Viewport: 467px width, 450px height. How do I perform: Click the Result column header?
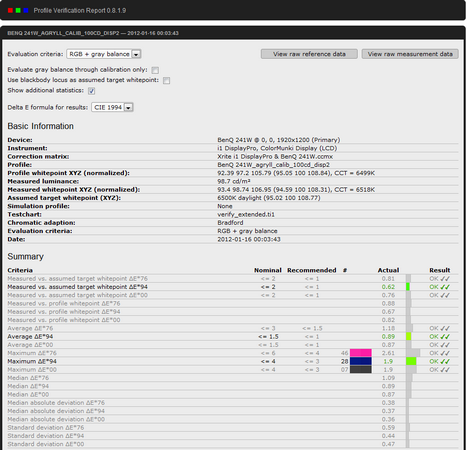coord(440,270)
